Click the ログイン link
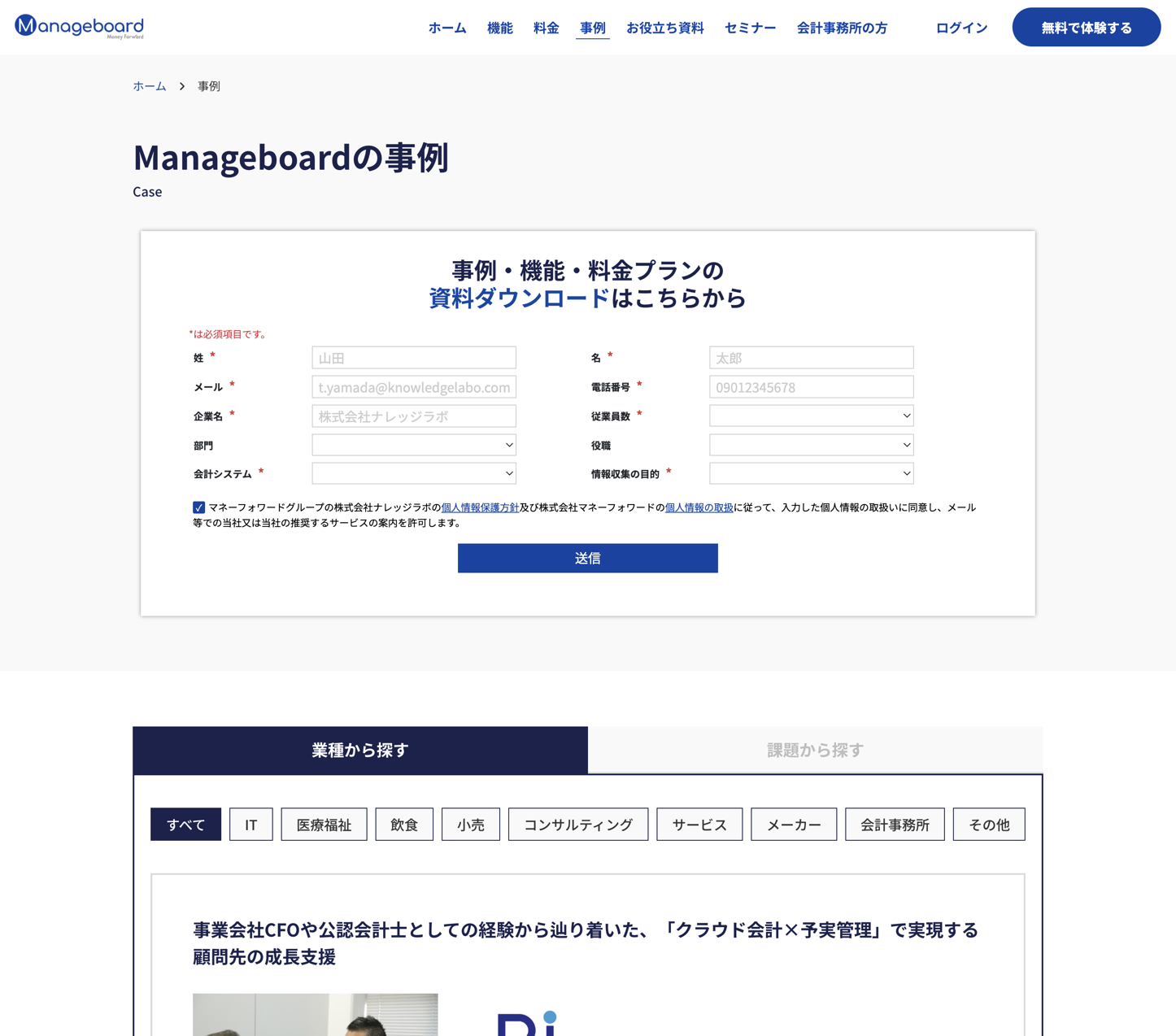1176x1036 pixels. tap(961, 28)
